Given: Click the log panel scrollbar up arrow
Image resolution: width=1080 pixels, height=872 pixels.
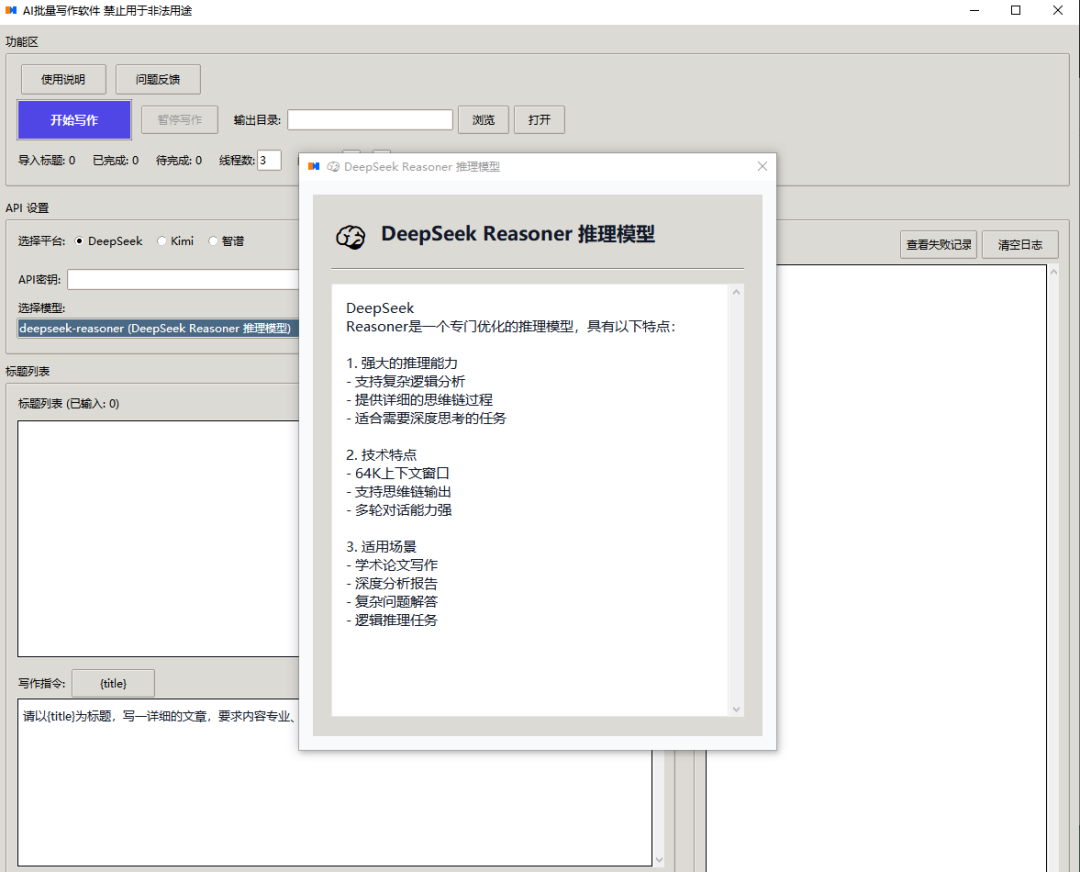Looking at the screenshot, I should pyautogui.click(x=1053, y=272).
